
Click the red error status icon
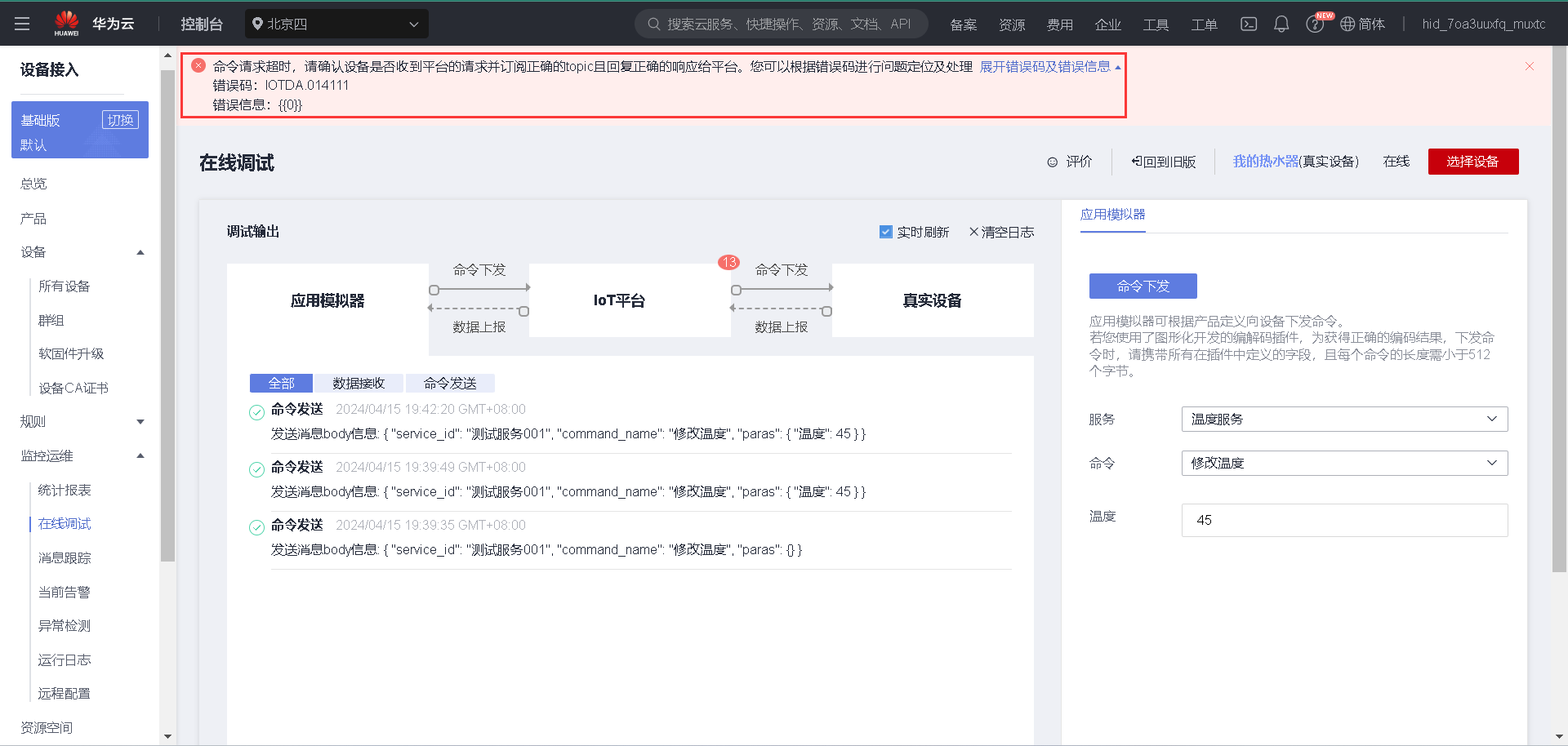pos(198,65)
